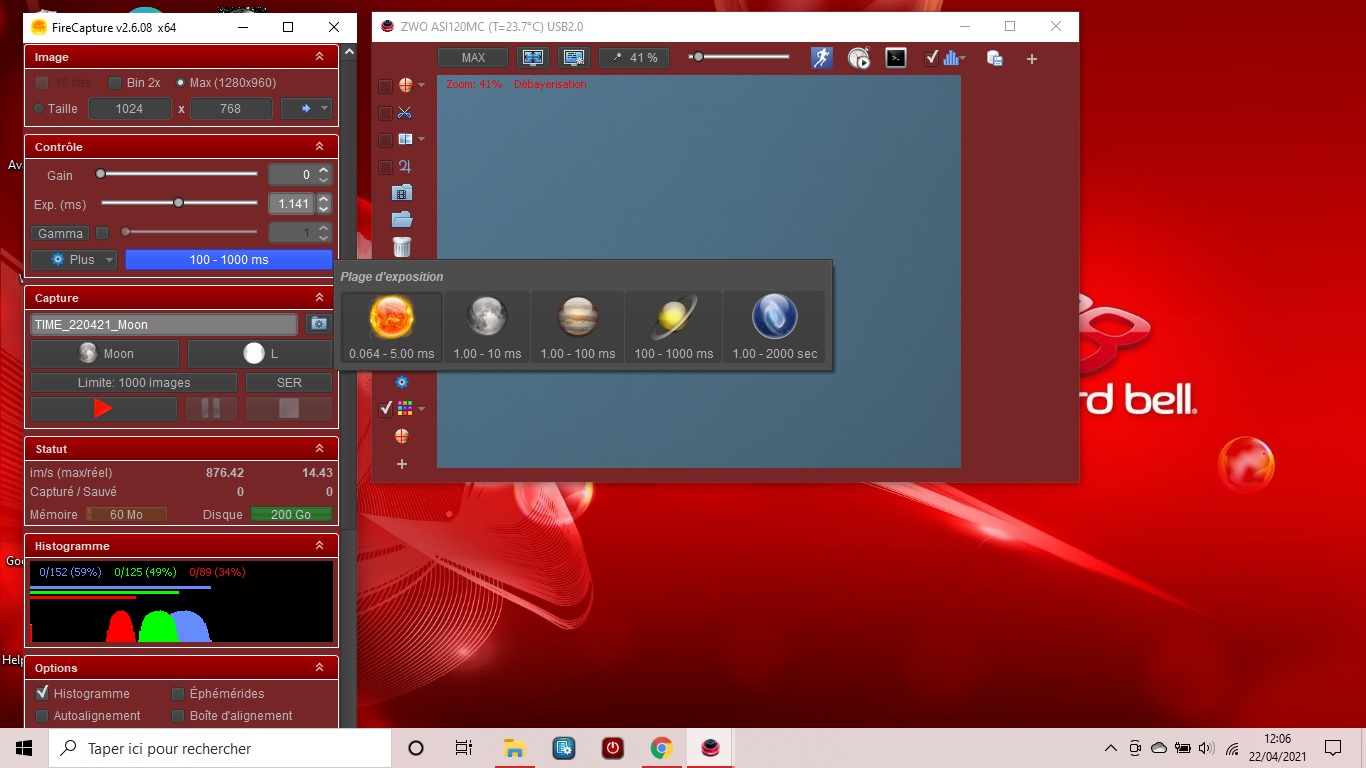Viewport: 1366px width, 768px height.
Task: Open the Plus settings dropdown
Action: pos(74,260)
